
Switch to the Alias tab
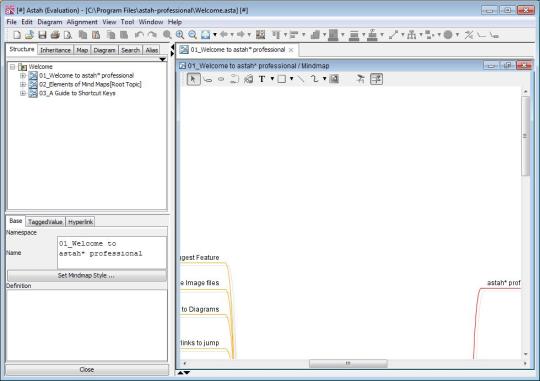coord(152,50)
